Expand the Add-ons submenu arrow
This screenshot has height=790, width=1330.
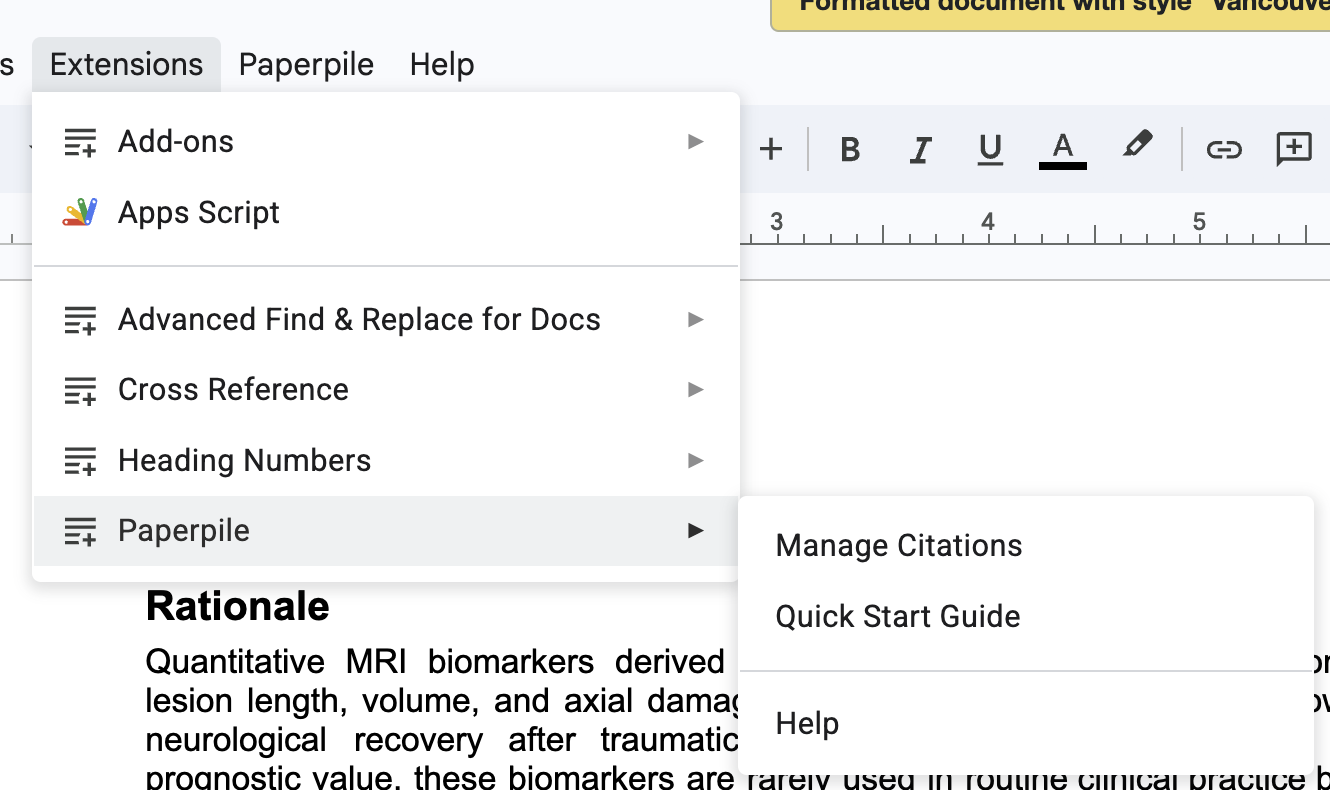(695, 142)
